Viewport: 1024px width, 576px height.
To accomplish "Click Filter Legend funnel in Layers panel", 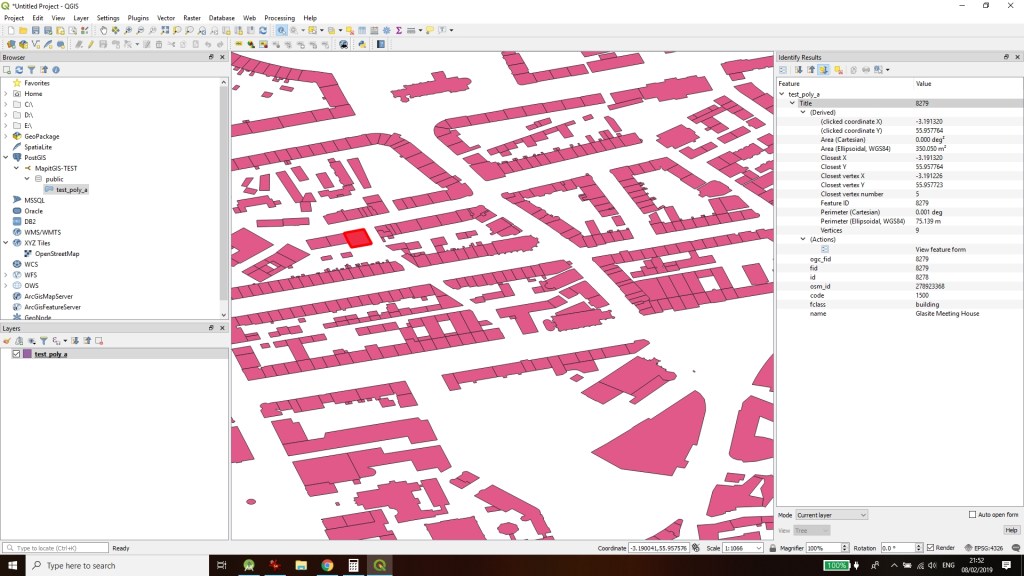I will tap(44, 341).
